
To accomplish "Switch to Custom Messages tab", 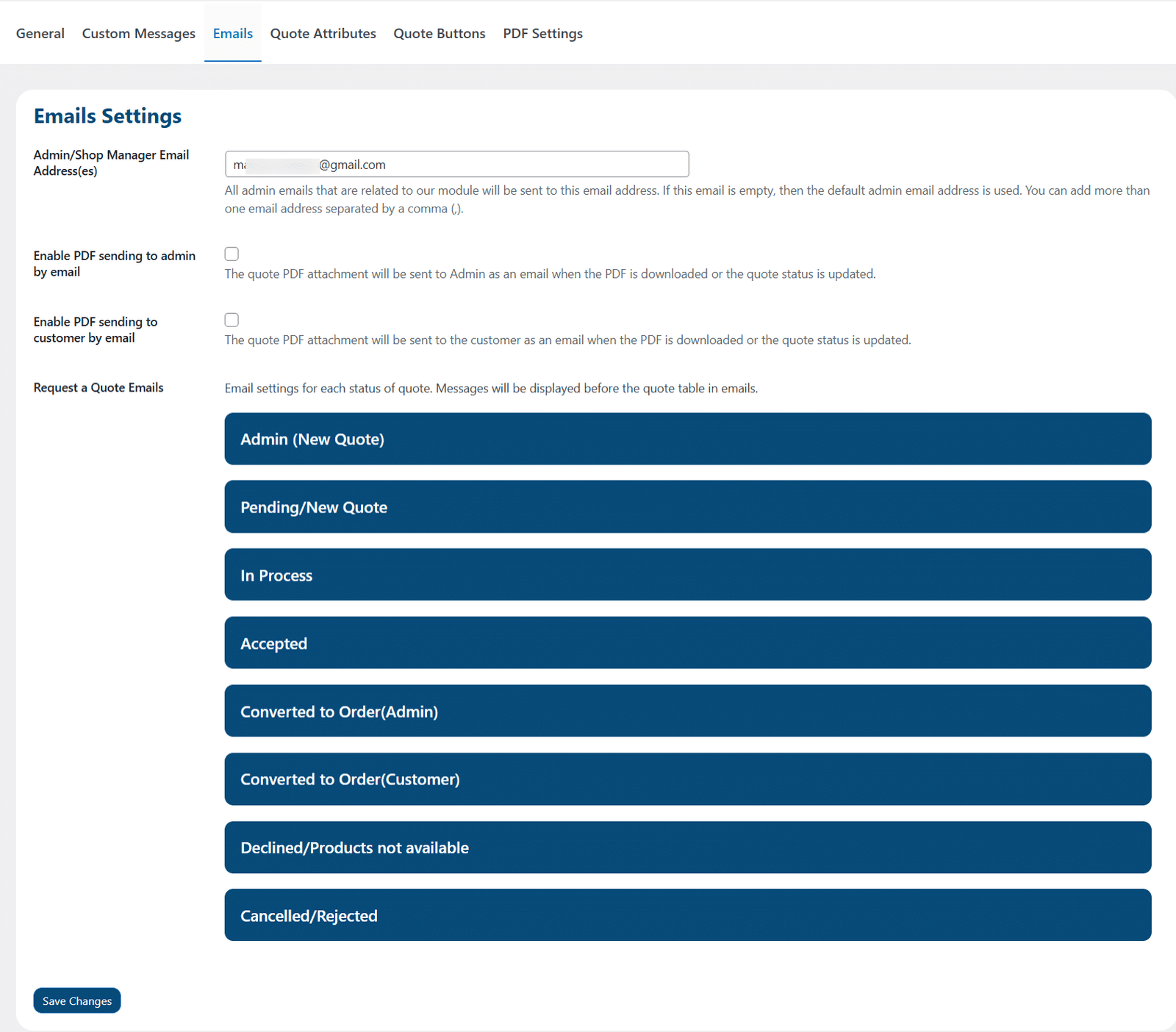I will click(x=138, y=33).
